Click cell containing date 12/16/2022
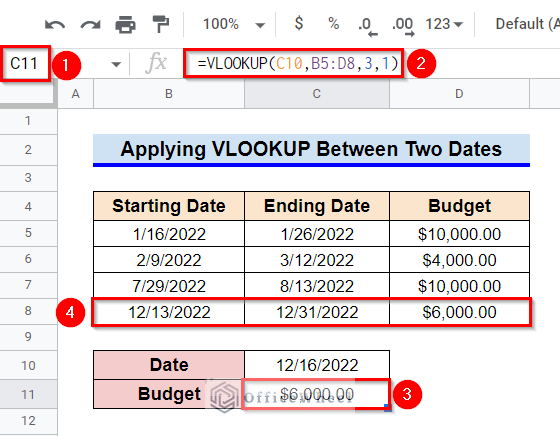 click(317, 365)
